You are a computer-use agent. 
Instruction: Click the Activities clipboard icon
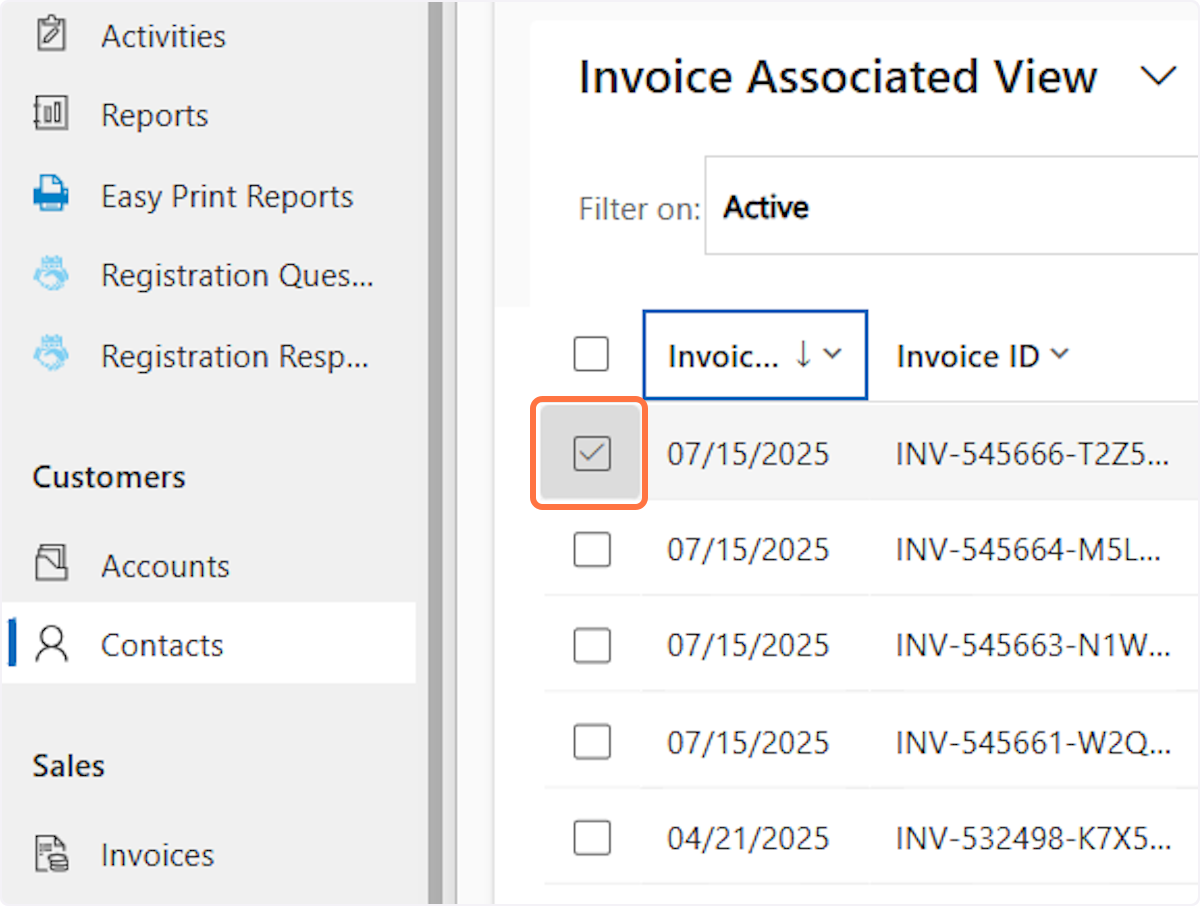click(50, 35)
